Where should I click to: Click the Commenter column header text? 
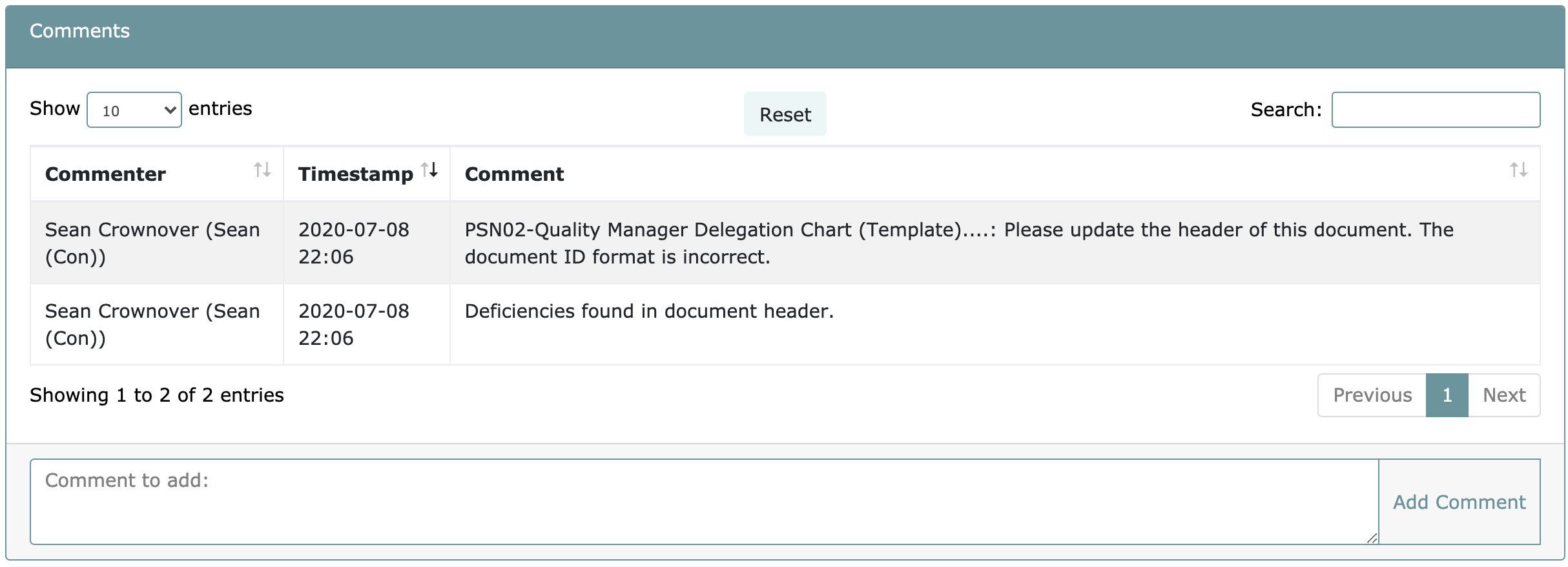(105, 174)
